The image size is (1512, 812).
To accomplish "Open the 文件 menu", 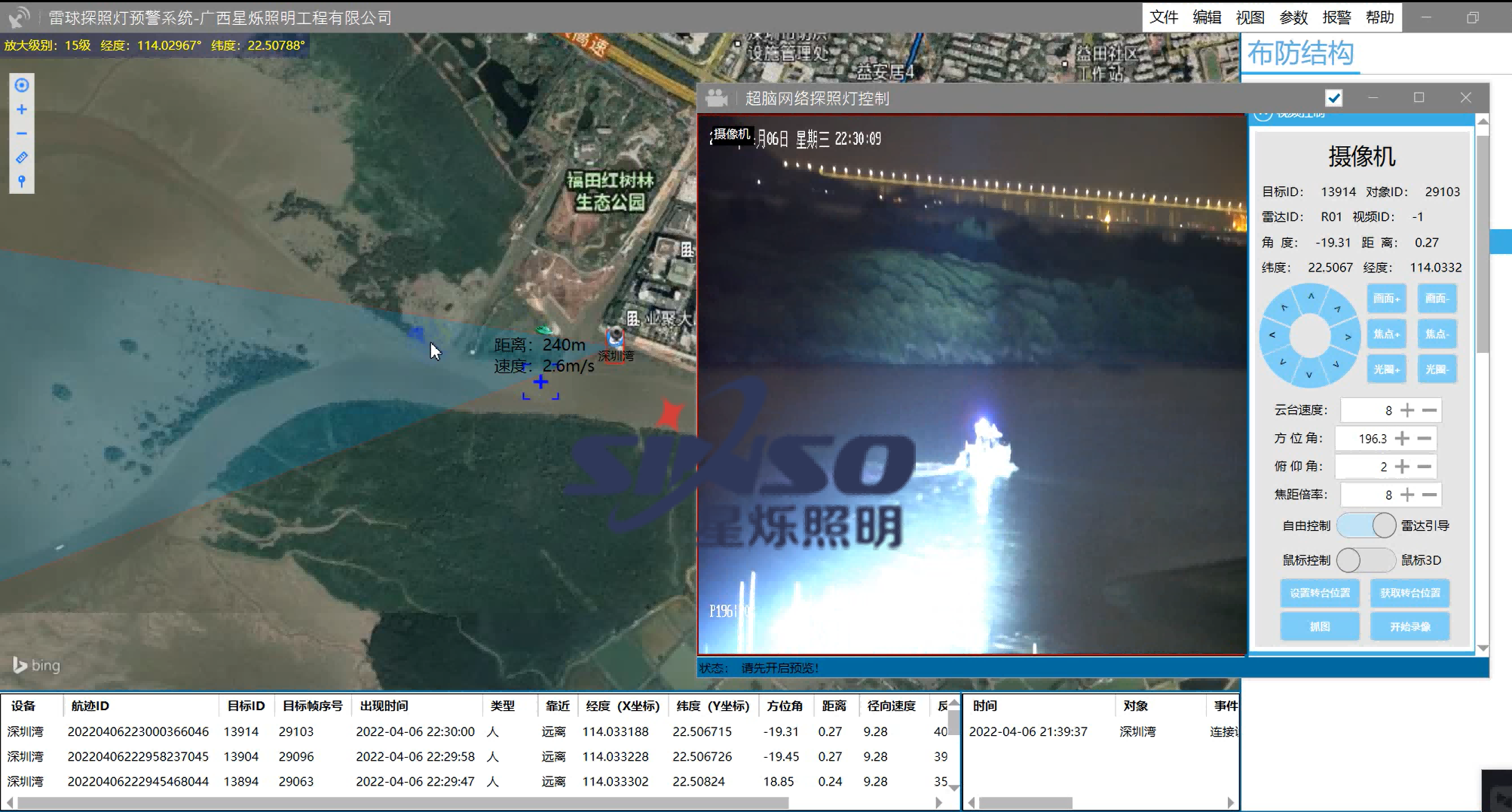I will [x=1164, y=17].
